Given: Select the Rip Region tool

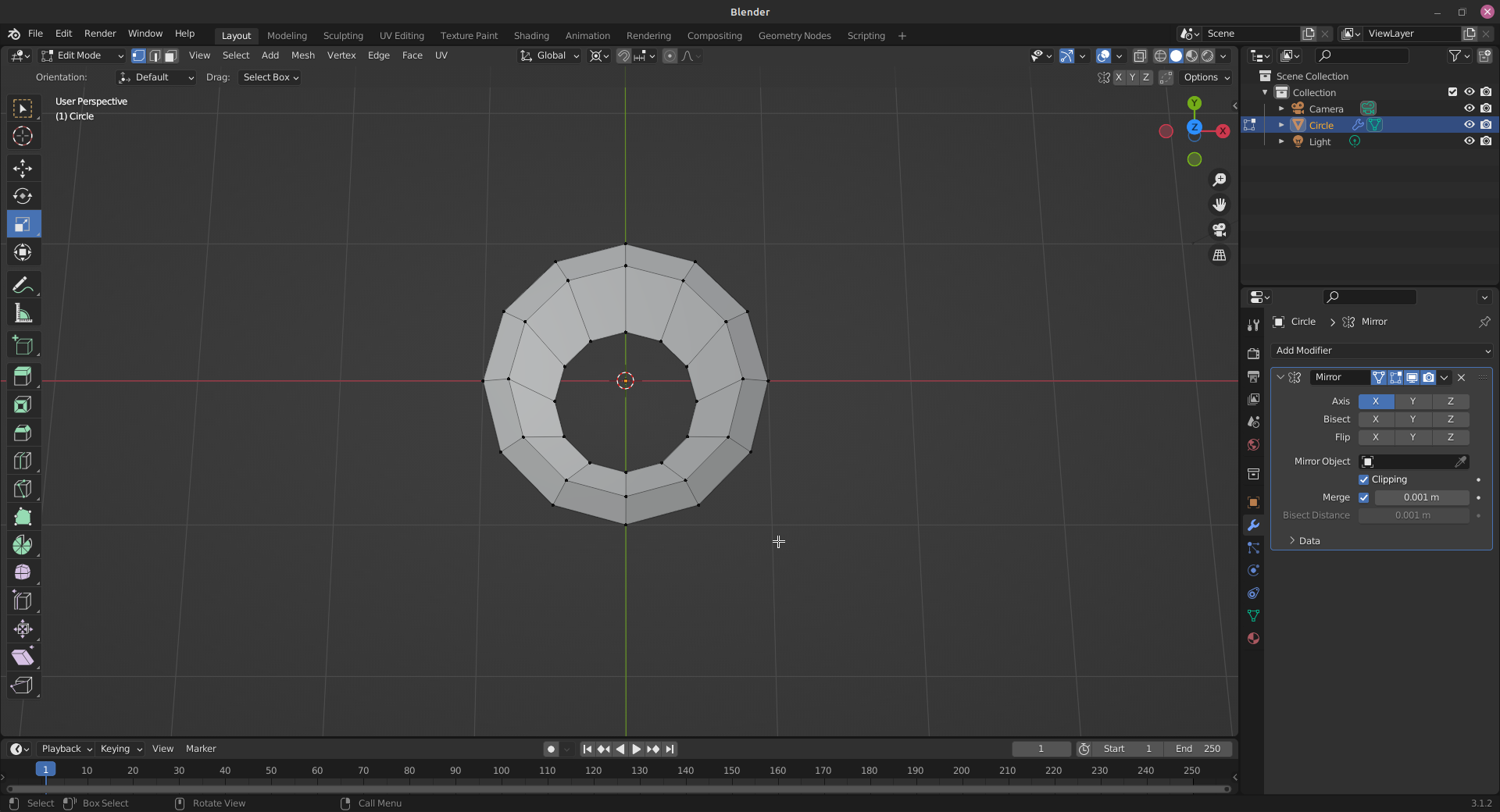Looking at the screenshot, I should click(x=23, y=686).
